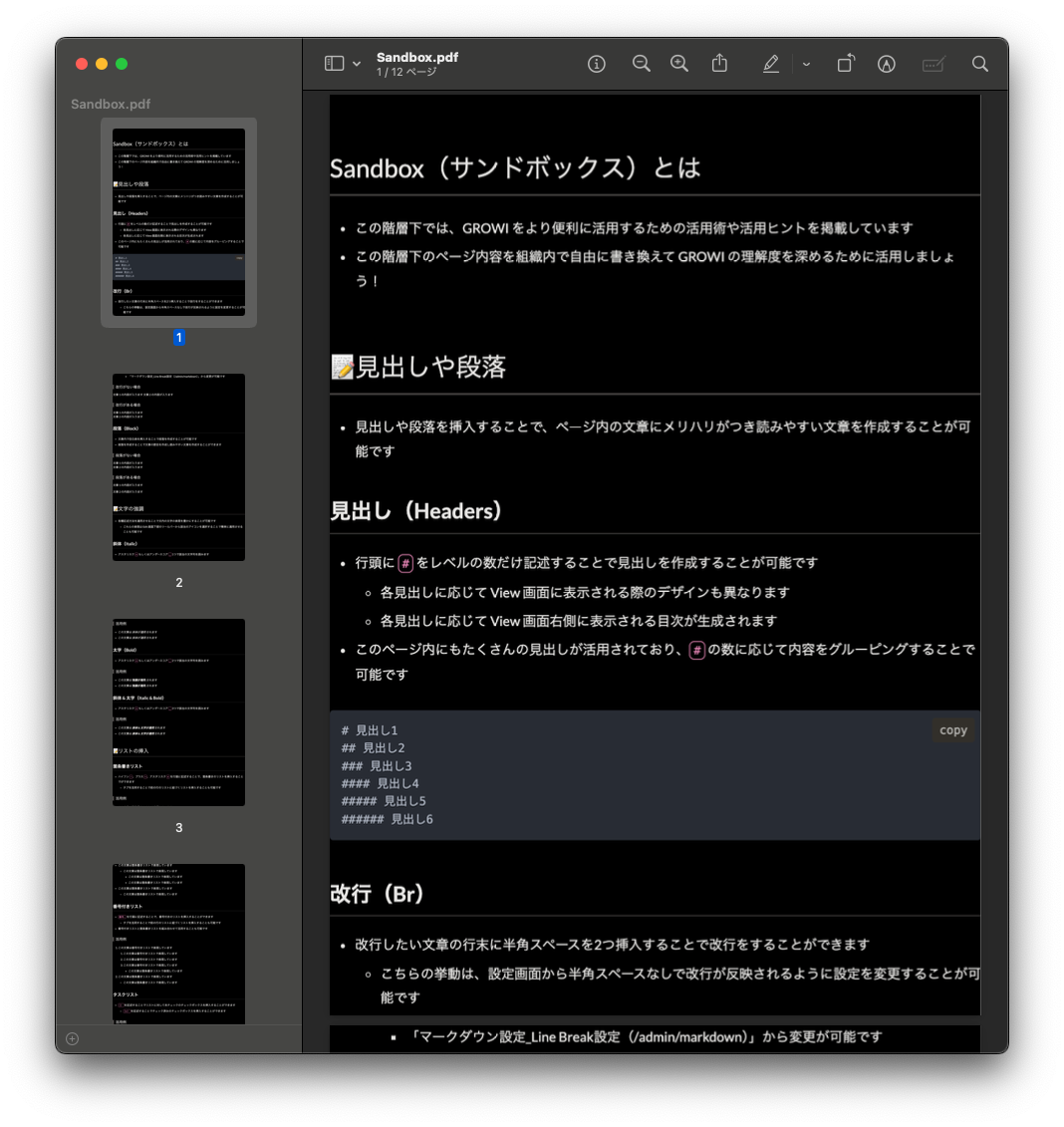Image resolution: width=1064 pixels, height=1127 pixels.
Task: Toggle the highlight color via pen icon
Action: (886, 64)
